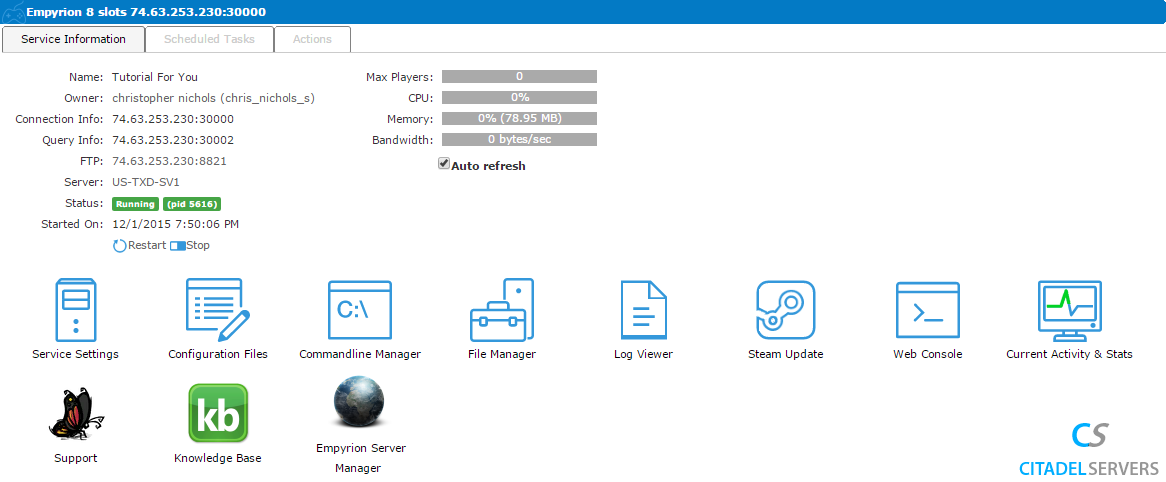This screenshot has height=482, width=1166.
Task: Launch Empyrion Server Manager globe icon
Action: [x=358, y=403]
